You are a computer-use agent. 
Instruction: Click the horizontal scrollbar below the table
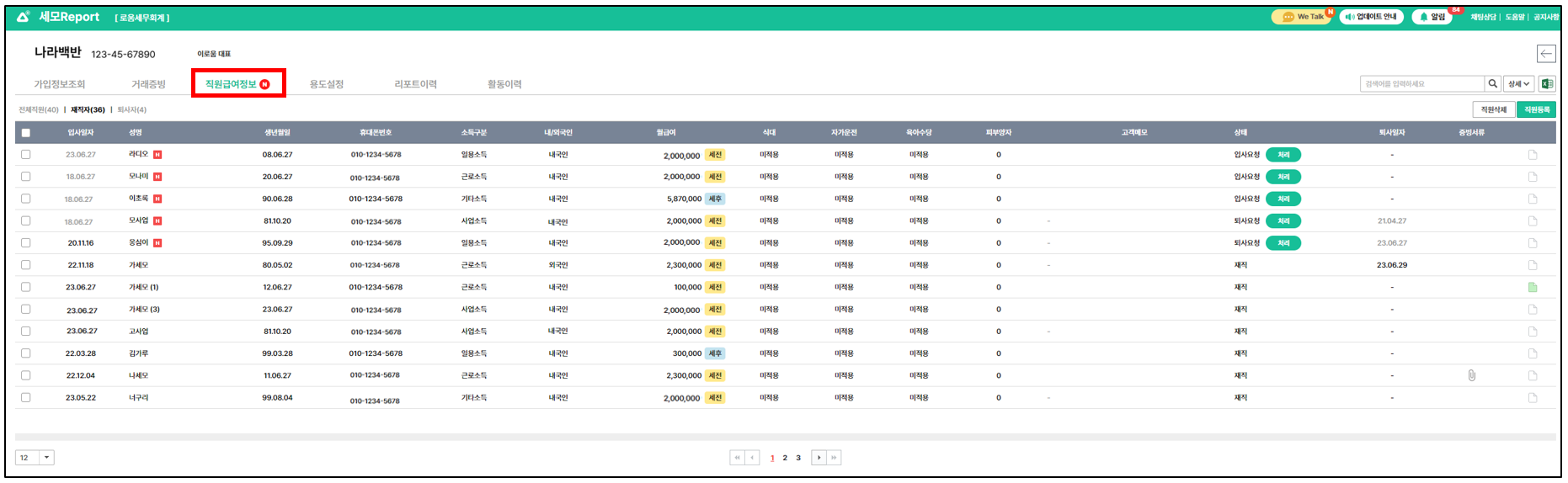[783, 437]
